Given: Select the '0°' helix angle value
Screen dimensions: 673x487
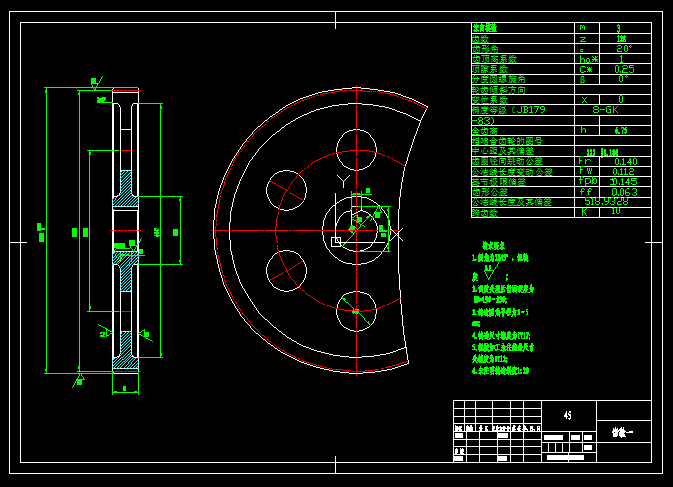Looking at the screenshot, I should pyautogui.click(x=623, y=79).
